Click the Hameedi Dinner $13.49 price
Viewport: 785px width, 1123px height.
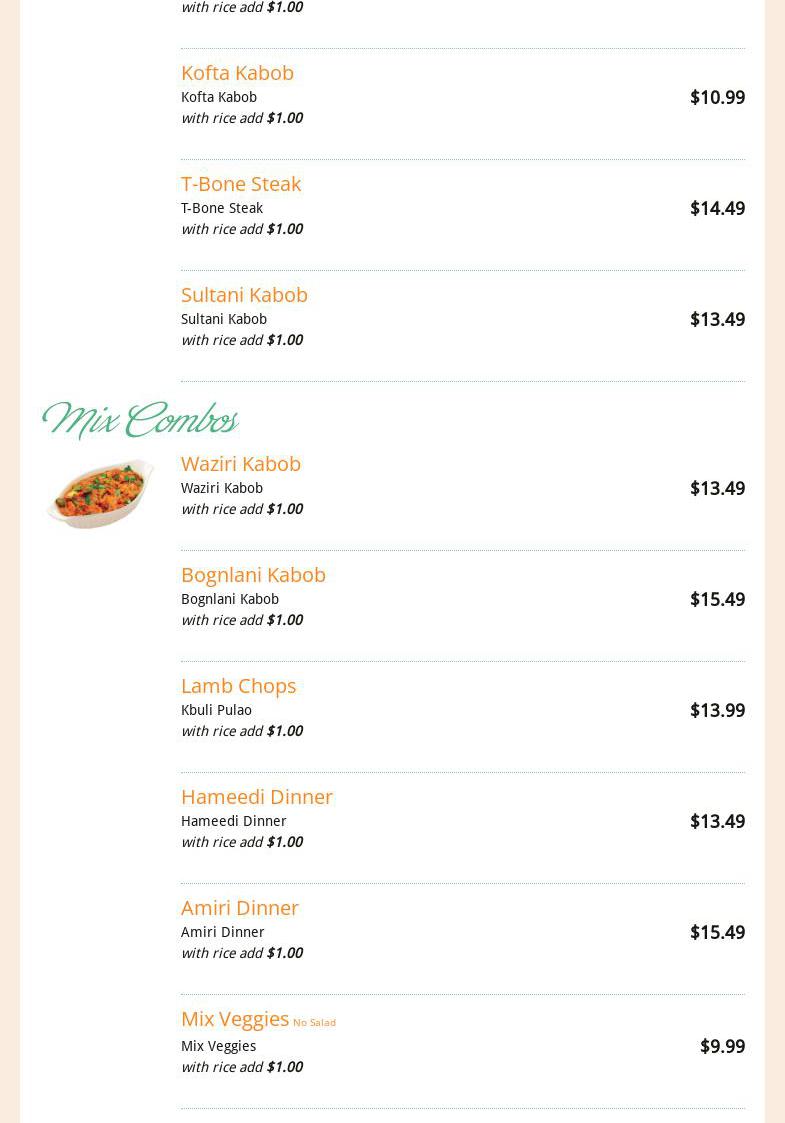tap(716, 822)
